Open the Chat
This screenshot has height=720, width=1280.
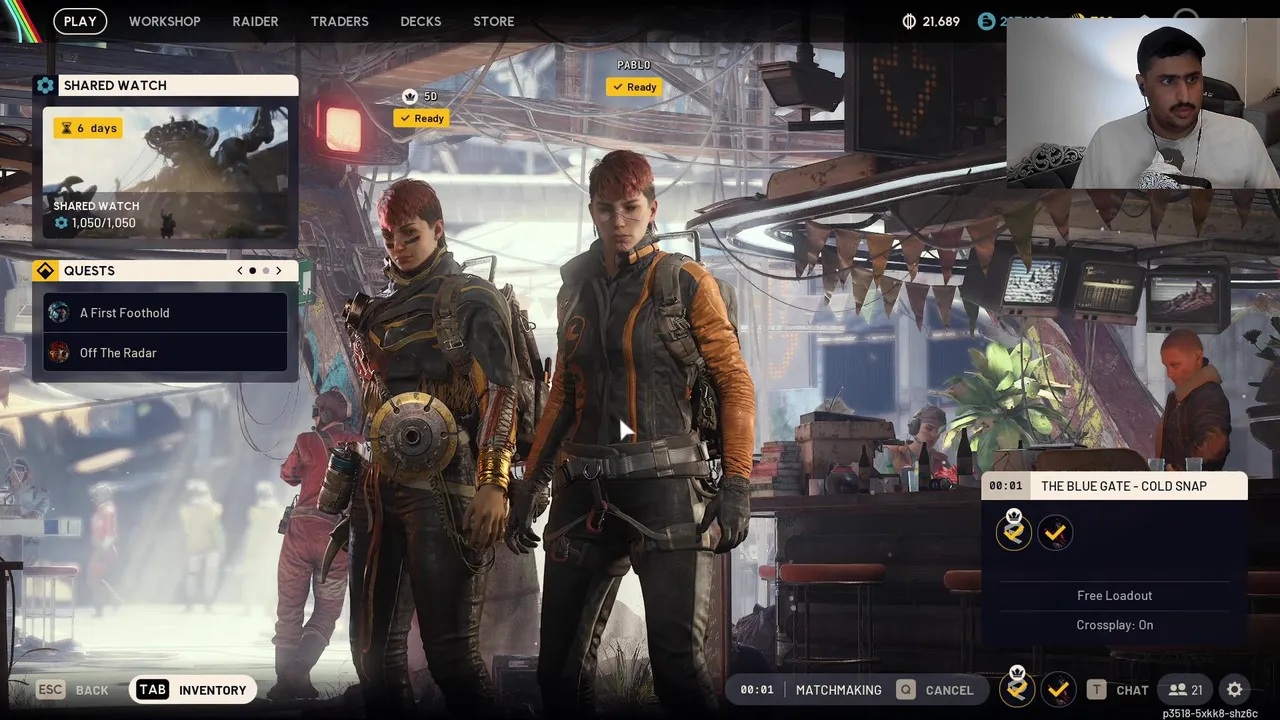1132,690
